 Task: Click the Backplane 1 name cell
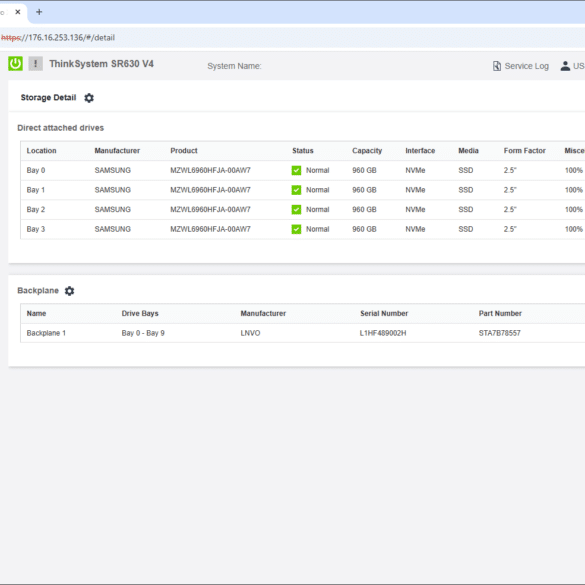pos(46,333)
